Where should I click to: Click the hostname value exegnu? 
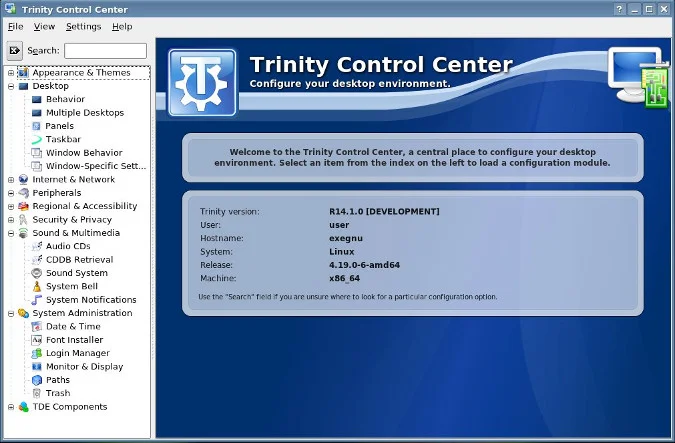coord(346,238)
